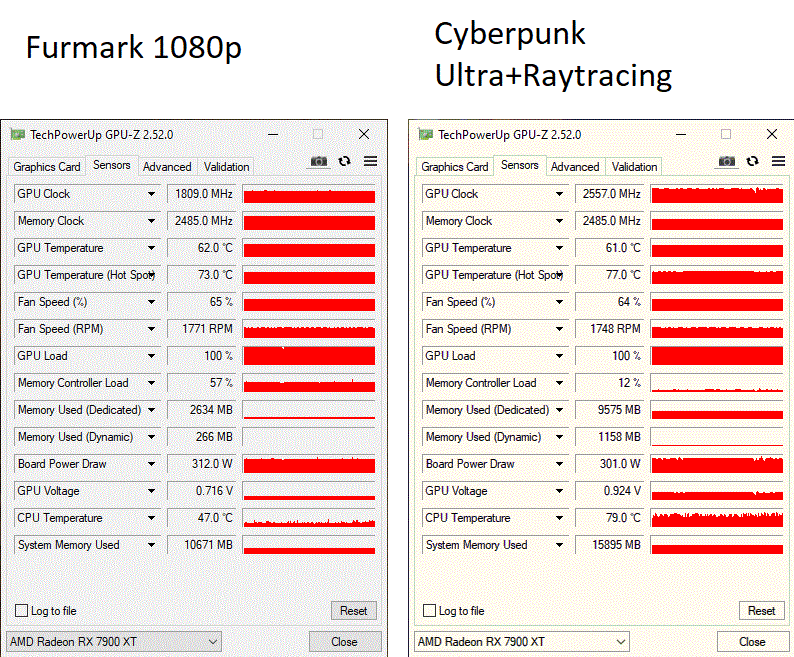Close the Cyberpunk GPU-Z window with X
794x657 pixels.
[x=772, y=134]
